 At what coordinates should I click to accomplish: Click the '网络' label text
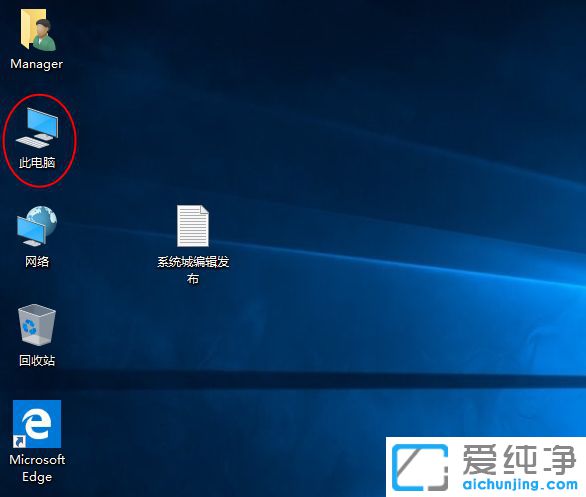point(37,261)
